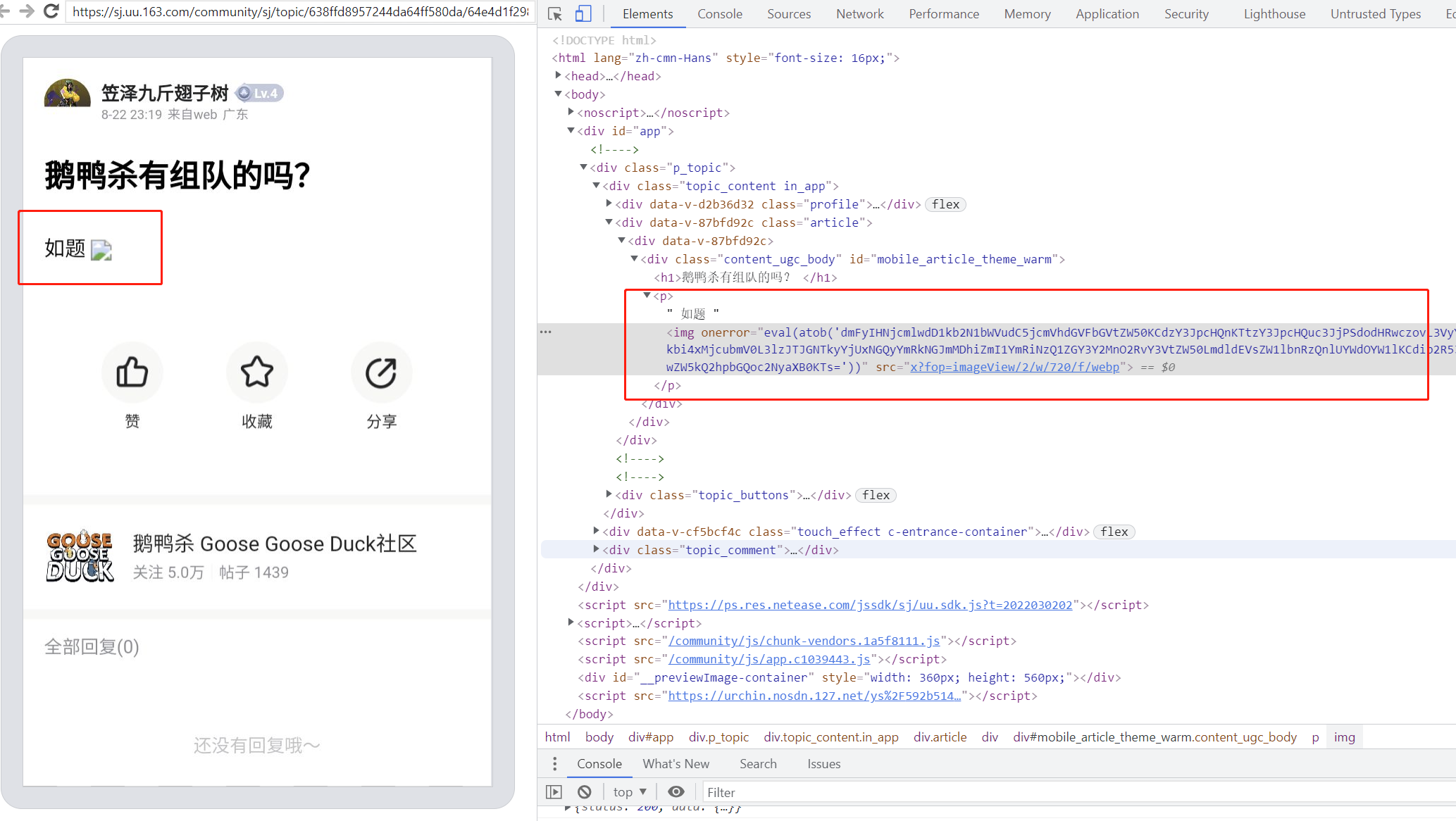Clear the console with the ban icon
This screenshot has height=821, width=1456.
584,792
